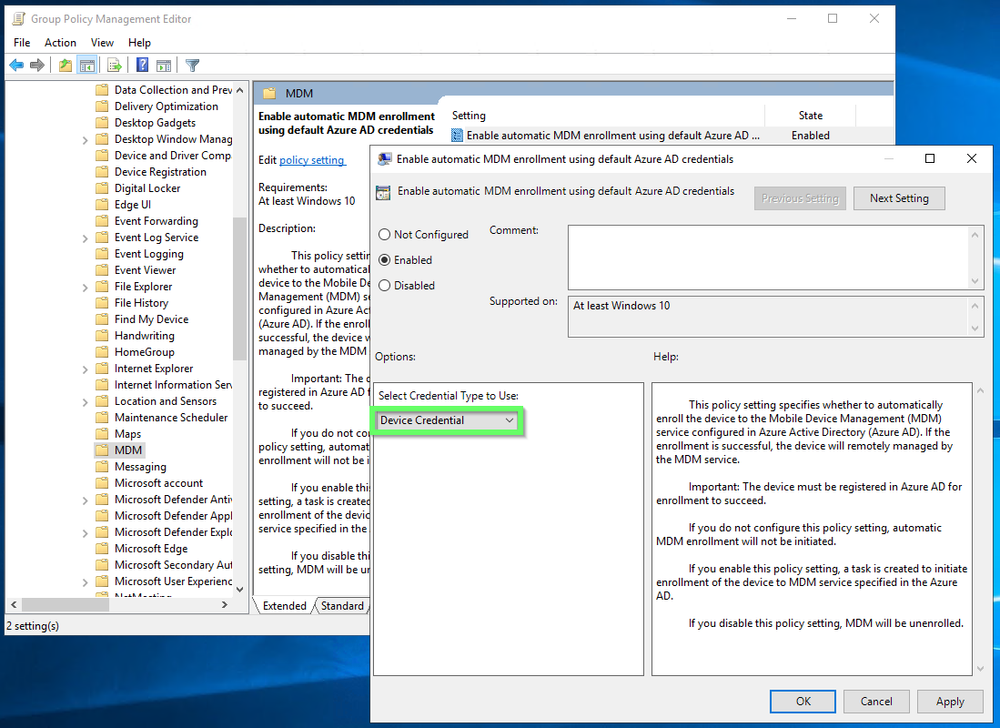1000x728 pixels.
Task: Click the Messaging folder icon
Action: [x=102, y=467]
